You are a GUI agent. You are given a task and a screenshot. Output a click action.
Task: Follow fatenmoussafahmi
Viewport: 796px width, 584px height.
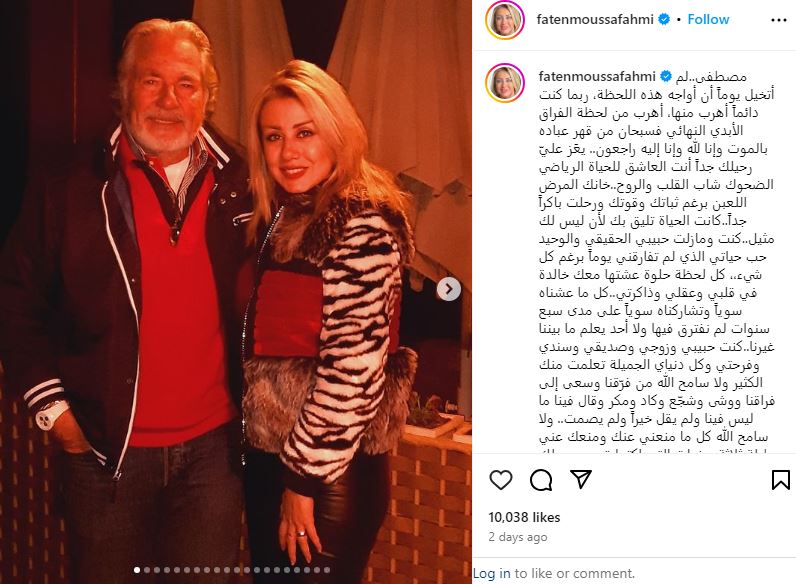click(x=708, y=19)
